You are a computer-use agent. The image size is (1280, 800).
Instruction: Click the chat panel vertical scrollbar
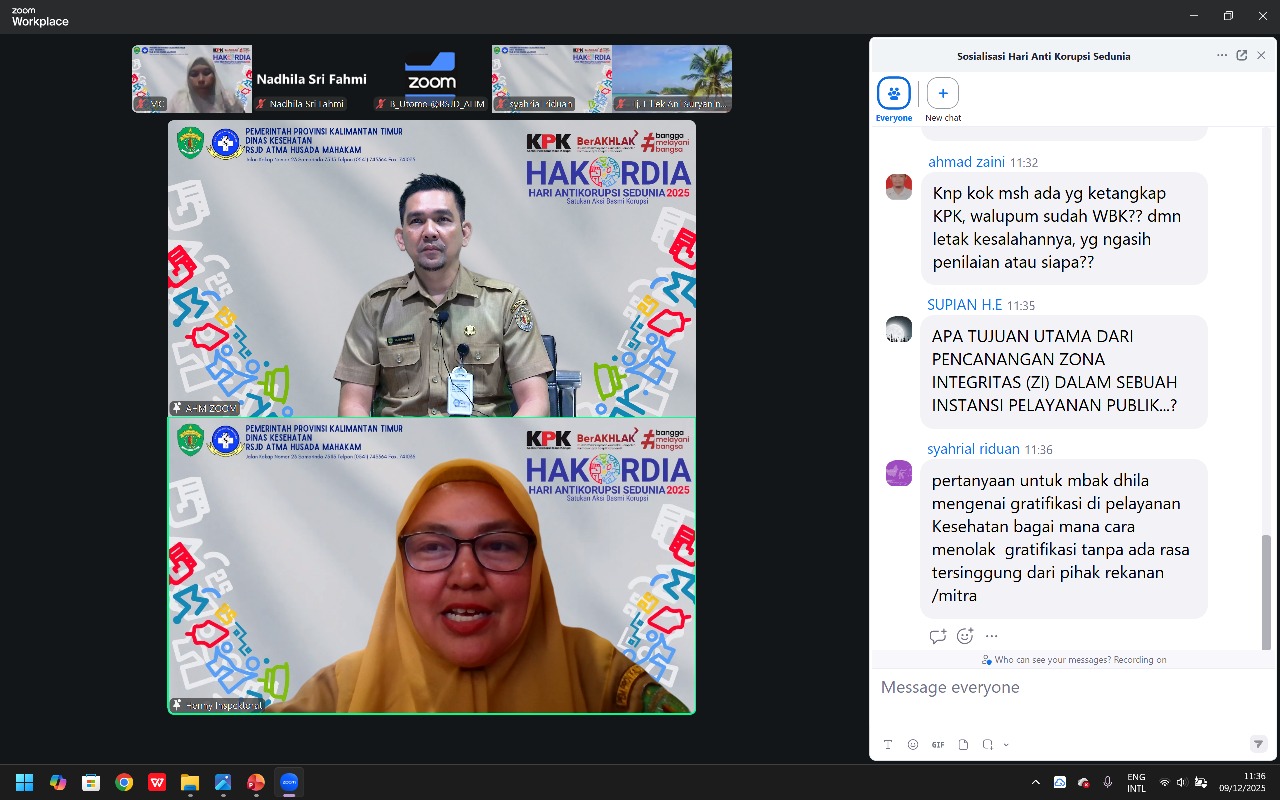(x=1266, y=590)
